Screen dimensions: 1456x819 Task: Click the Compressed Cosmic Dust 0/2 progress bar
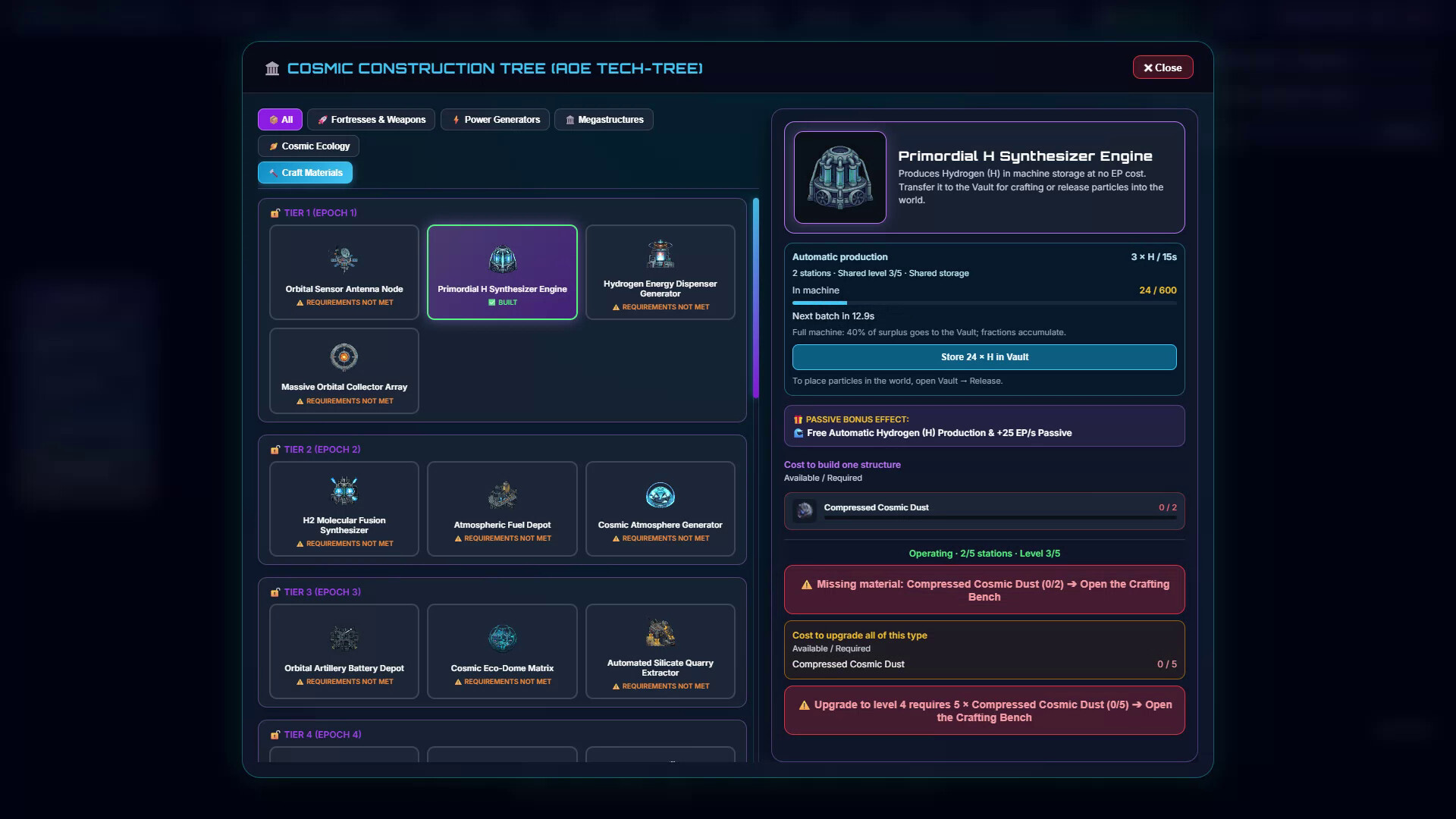(x=1000, y=518)
